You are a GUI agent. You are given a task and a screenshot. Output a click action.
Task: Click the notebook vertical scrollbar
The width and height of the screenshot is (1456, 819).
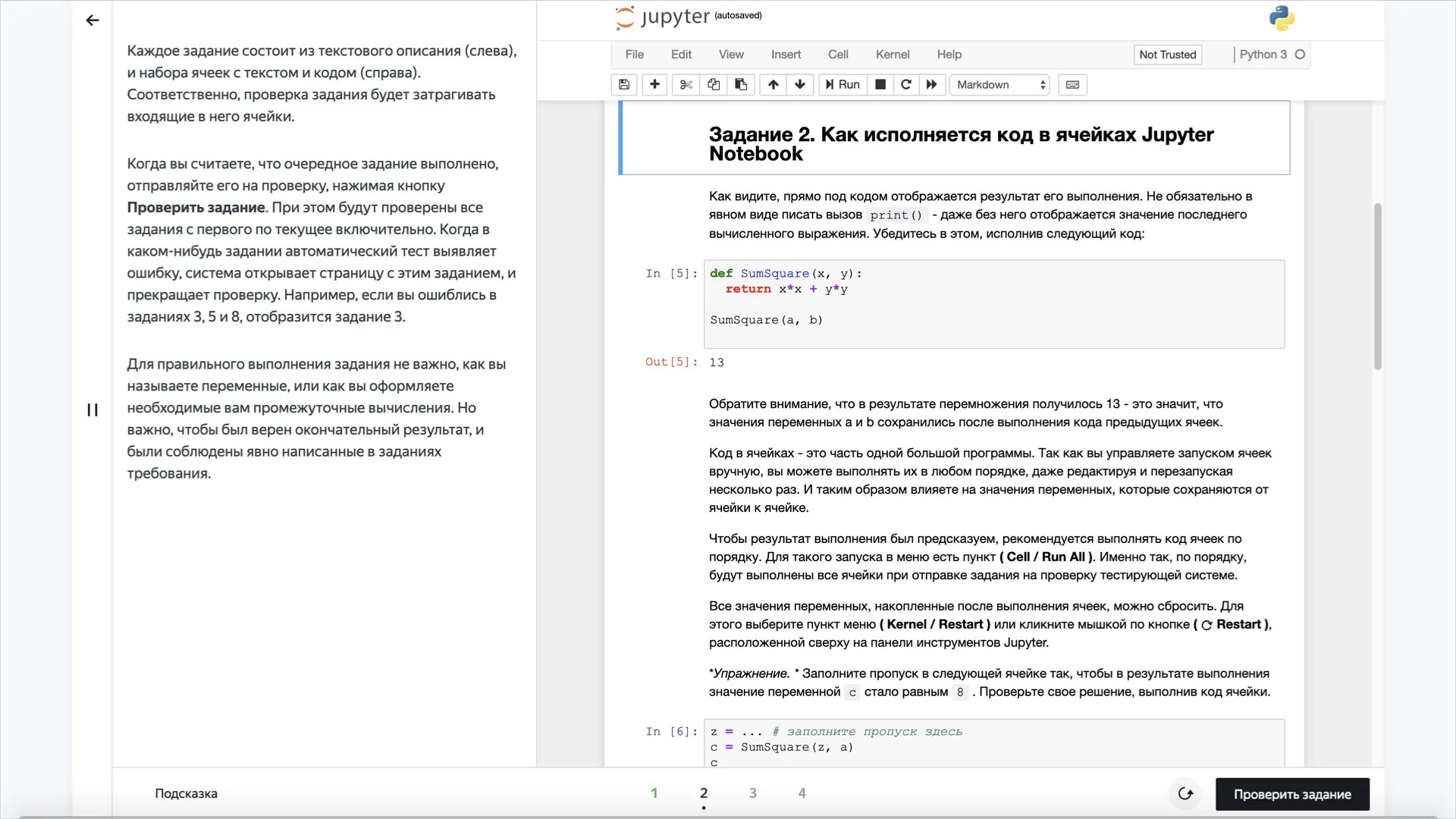(x=1378, y=287)
